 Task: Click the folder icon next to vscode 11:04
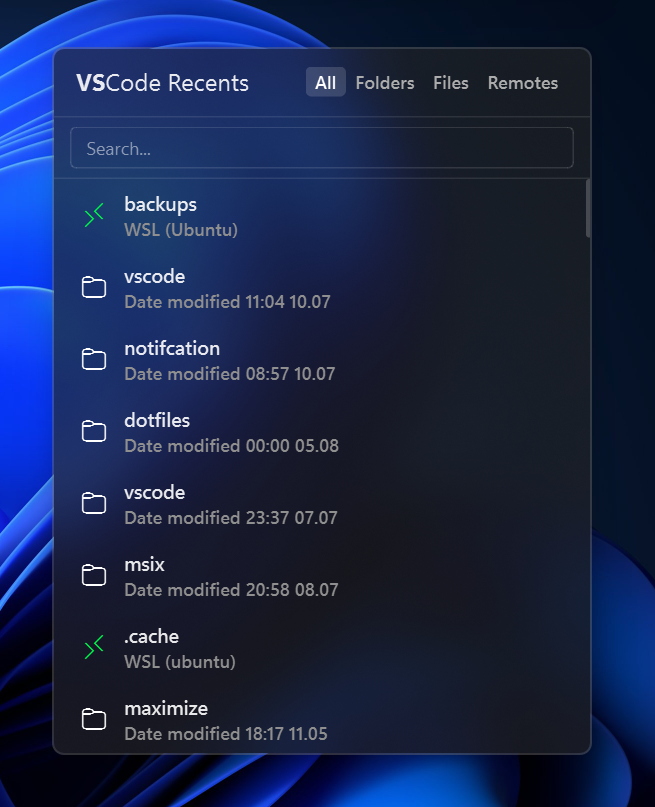(x=94, y=287)
